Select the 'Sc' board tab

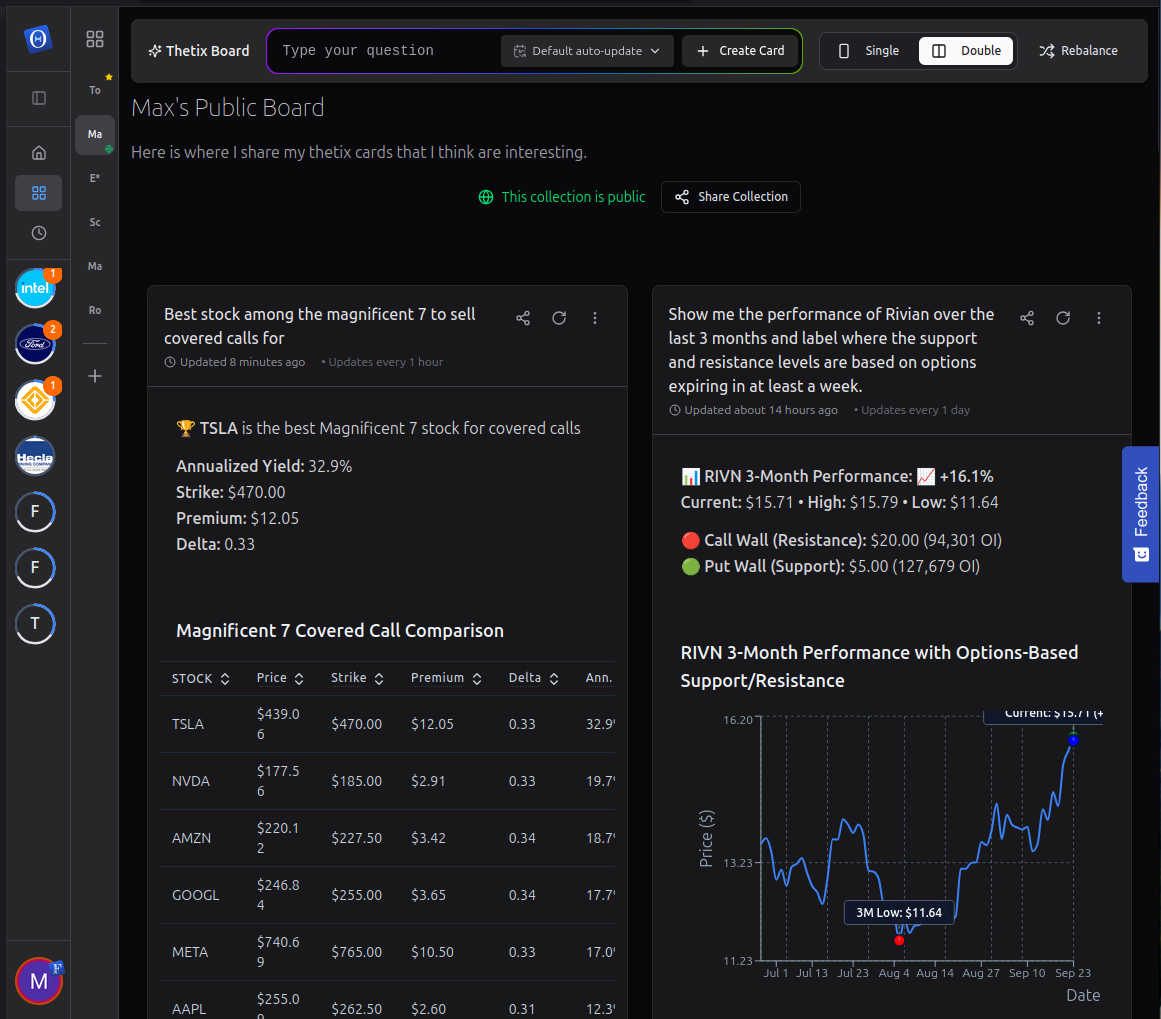pos(95,222)
